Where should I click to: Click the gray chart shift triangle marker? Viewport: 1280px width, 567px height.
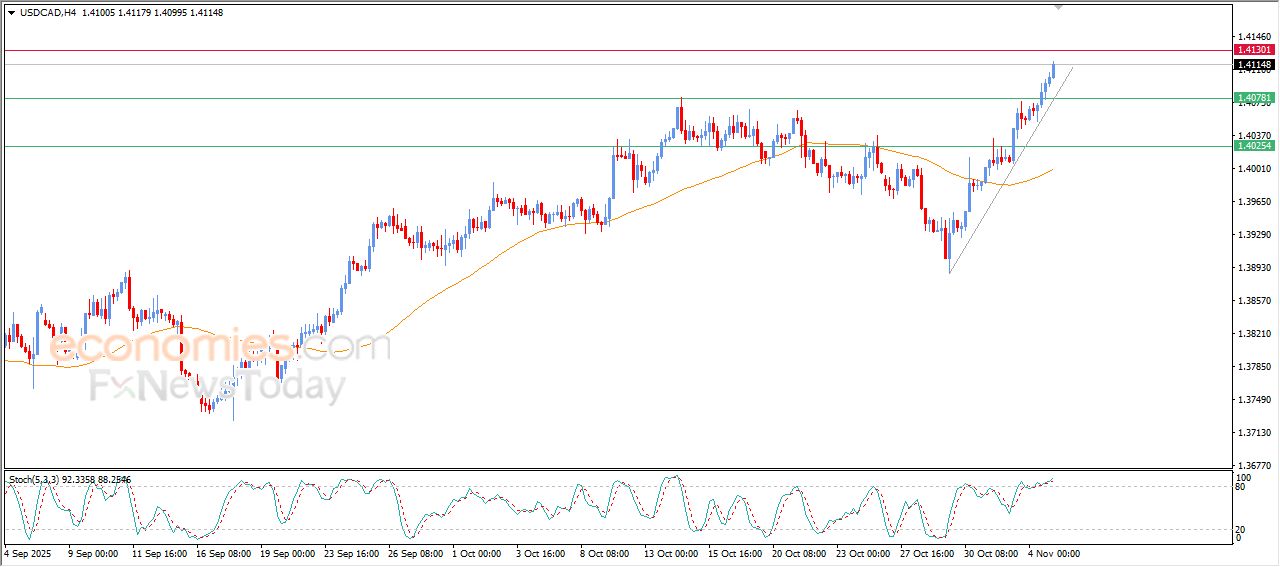pyautogui.click(x=1059, y=7)
